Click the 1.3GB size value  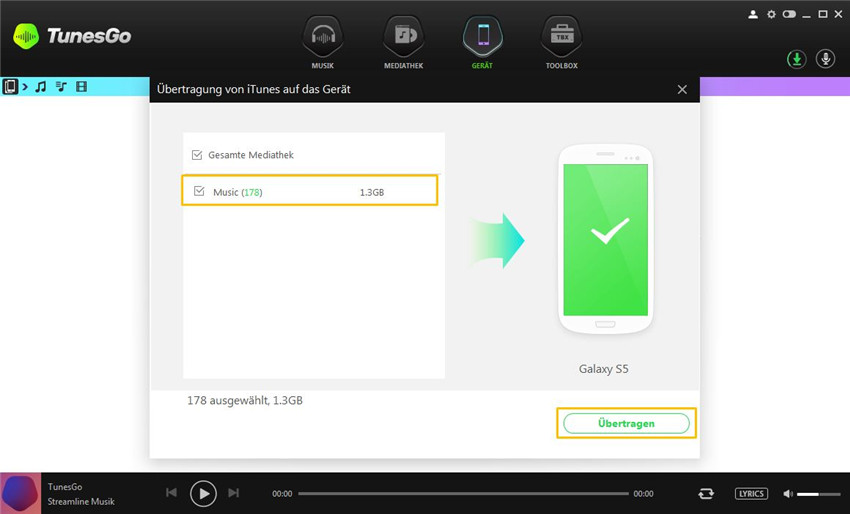[372, 192]
